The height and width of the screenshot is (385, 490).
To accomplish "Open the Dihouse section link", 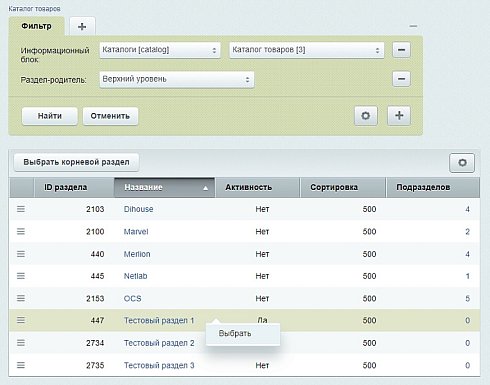I will tap(138, 209).
